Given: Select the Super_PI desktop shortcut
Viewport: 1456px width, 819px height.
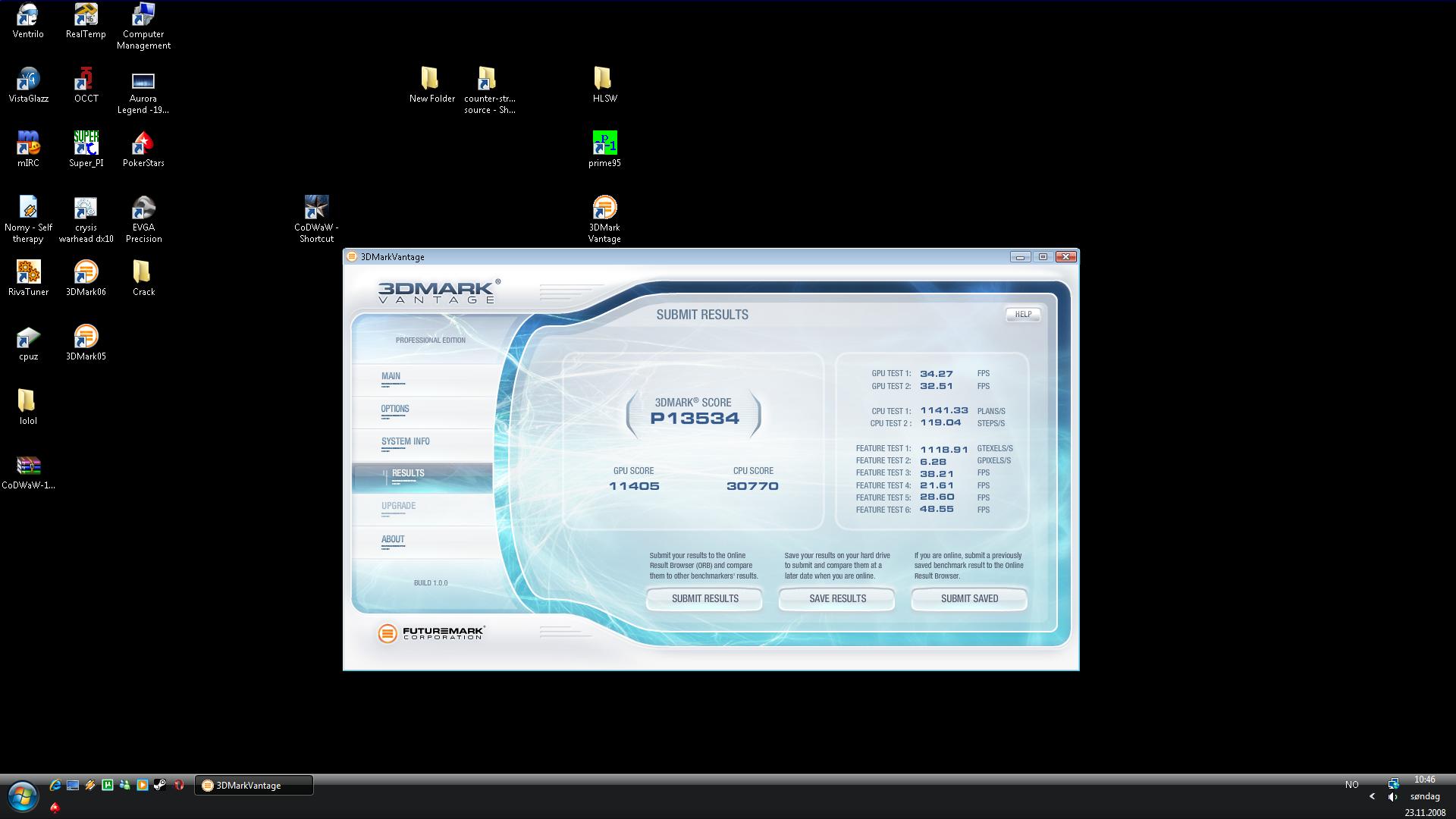Looking at the screenshot, I should [86, 149].
